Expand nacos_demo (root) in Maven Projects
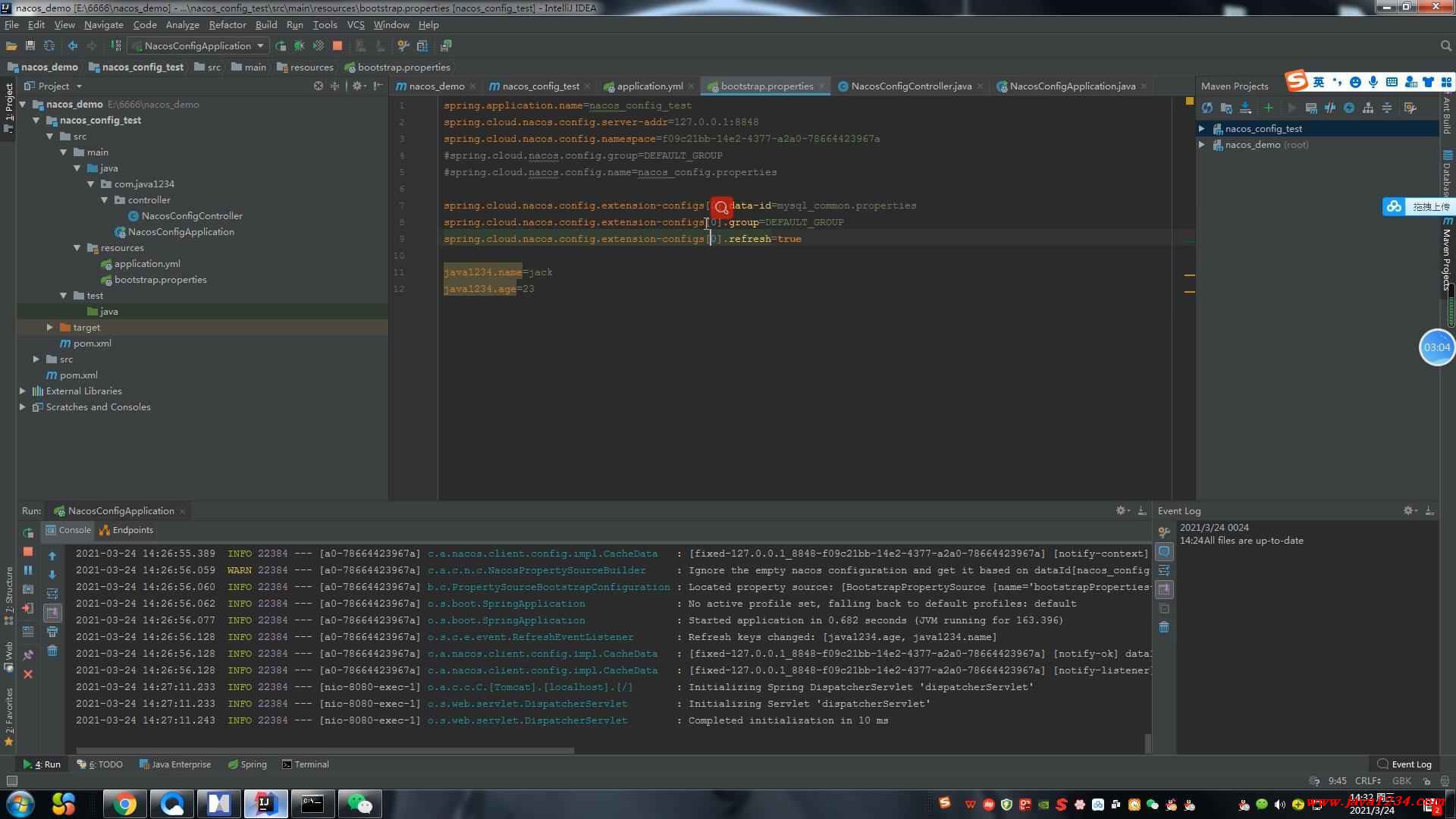This screenshot has width=1456, height=819. click(1202, 145)
